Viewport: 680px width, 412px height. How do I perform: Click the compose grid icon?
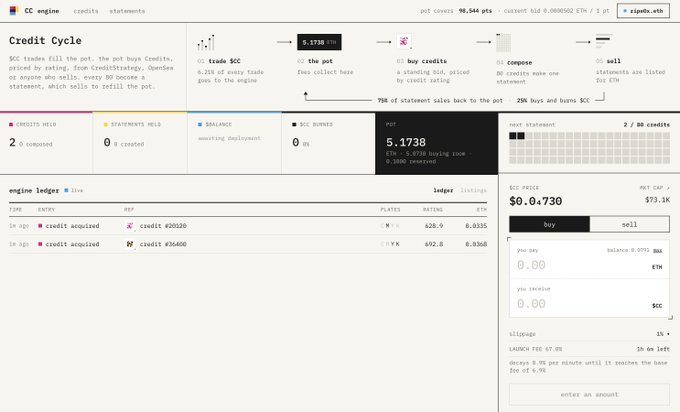pyautogui.click(x=503, y=43)
